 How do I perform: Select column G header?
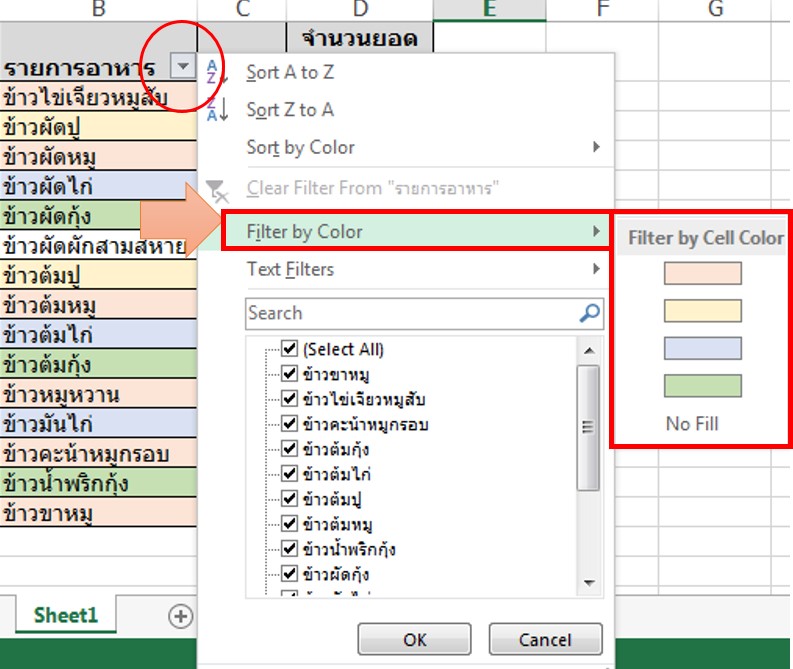[x=716, y=10]
